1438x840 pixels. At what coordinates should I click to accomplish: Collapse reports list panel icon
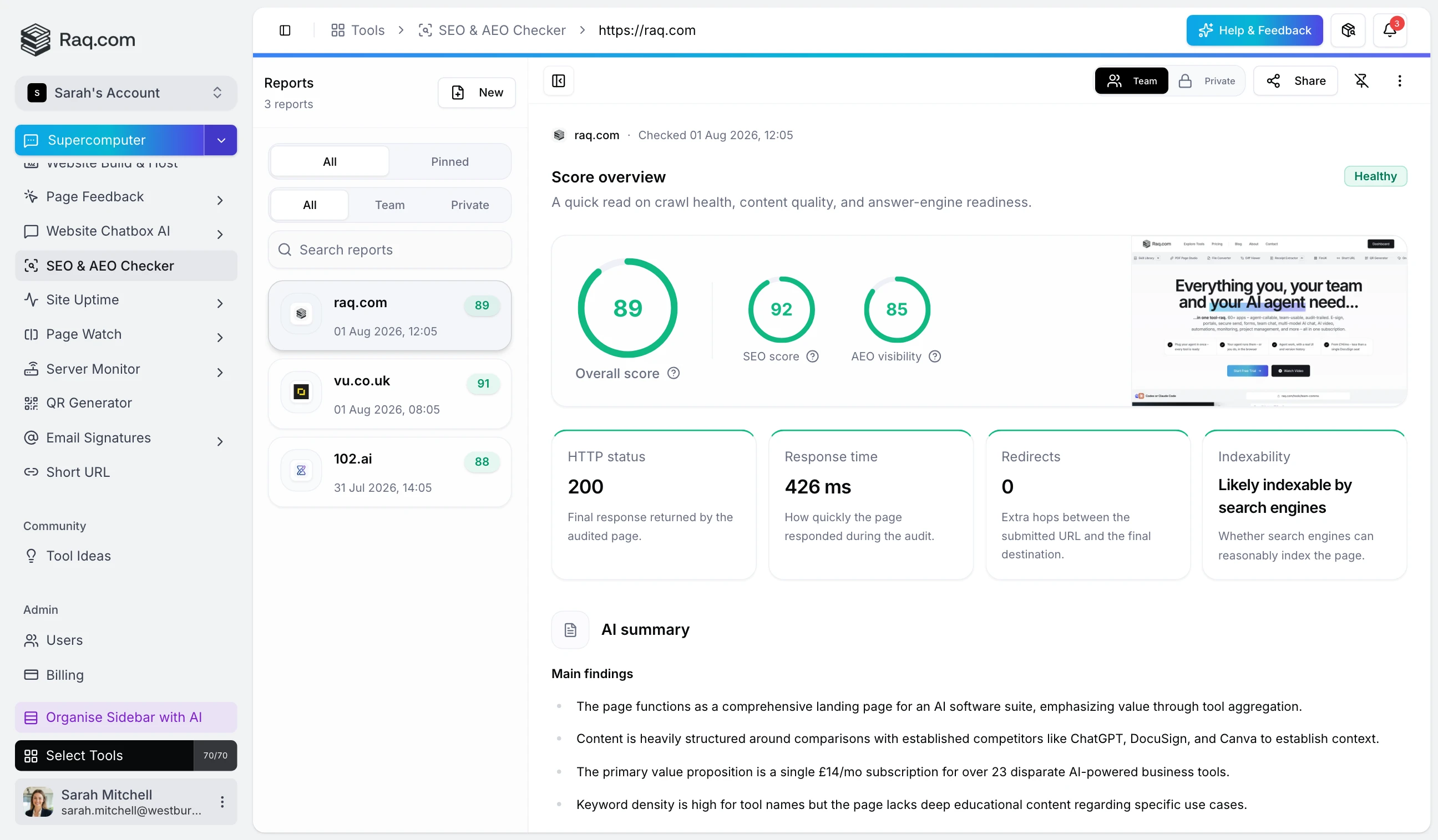click(559, 81)
